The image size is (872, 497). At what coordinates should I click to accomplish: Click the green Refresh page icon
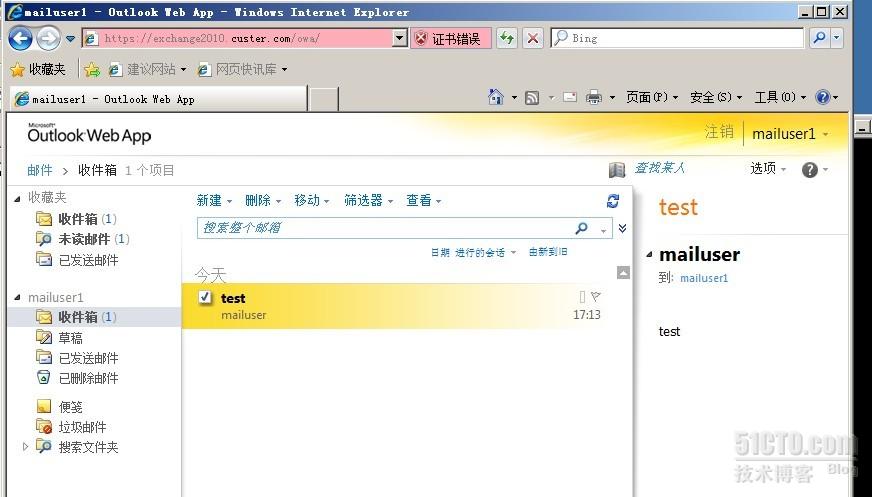[x=507, y=38]
